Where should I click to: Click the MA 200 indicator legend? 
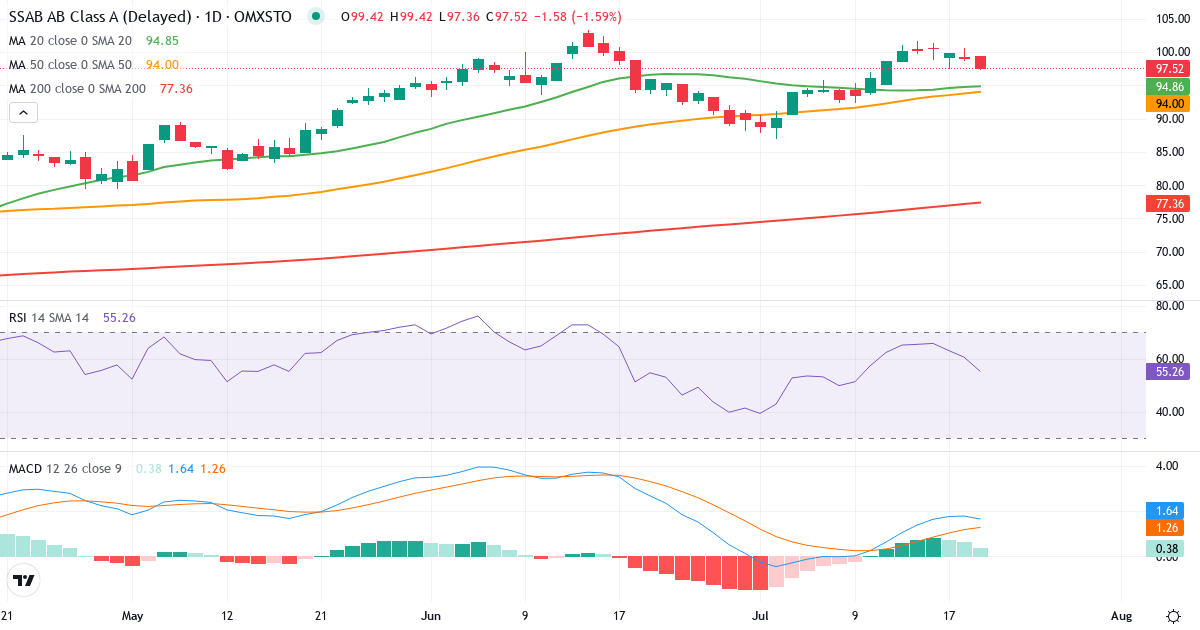coord(77,88)
